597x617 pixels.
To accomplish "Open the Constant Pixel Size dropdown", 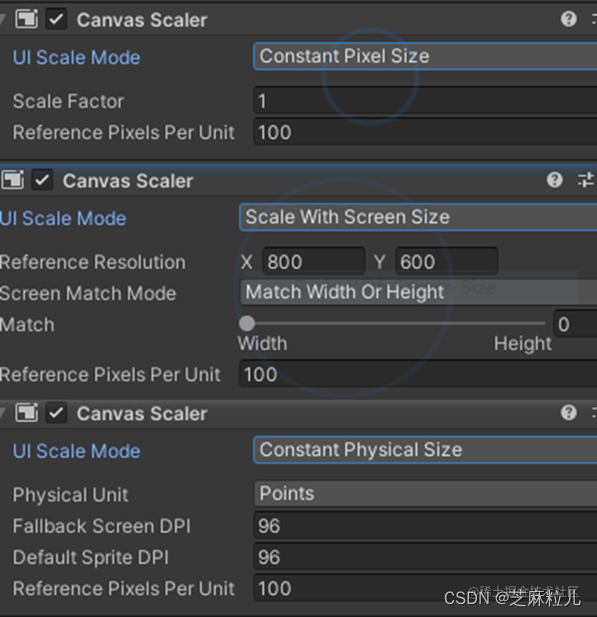I will click(425, 56).
